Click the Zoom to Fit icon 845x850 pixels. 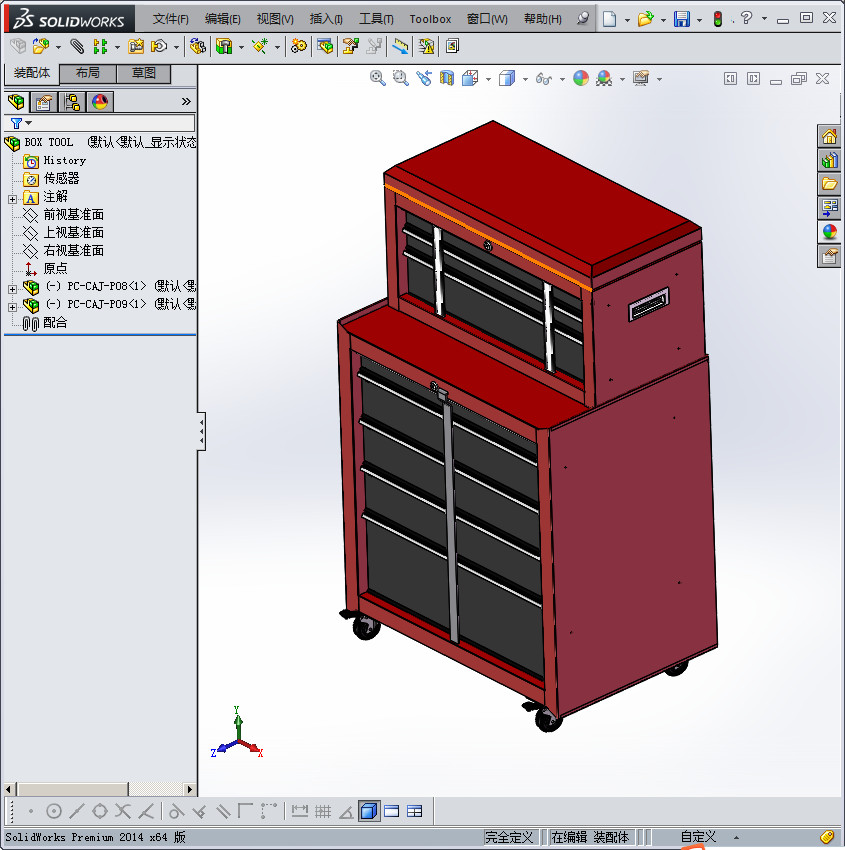(x=378, y=79)
